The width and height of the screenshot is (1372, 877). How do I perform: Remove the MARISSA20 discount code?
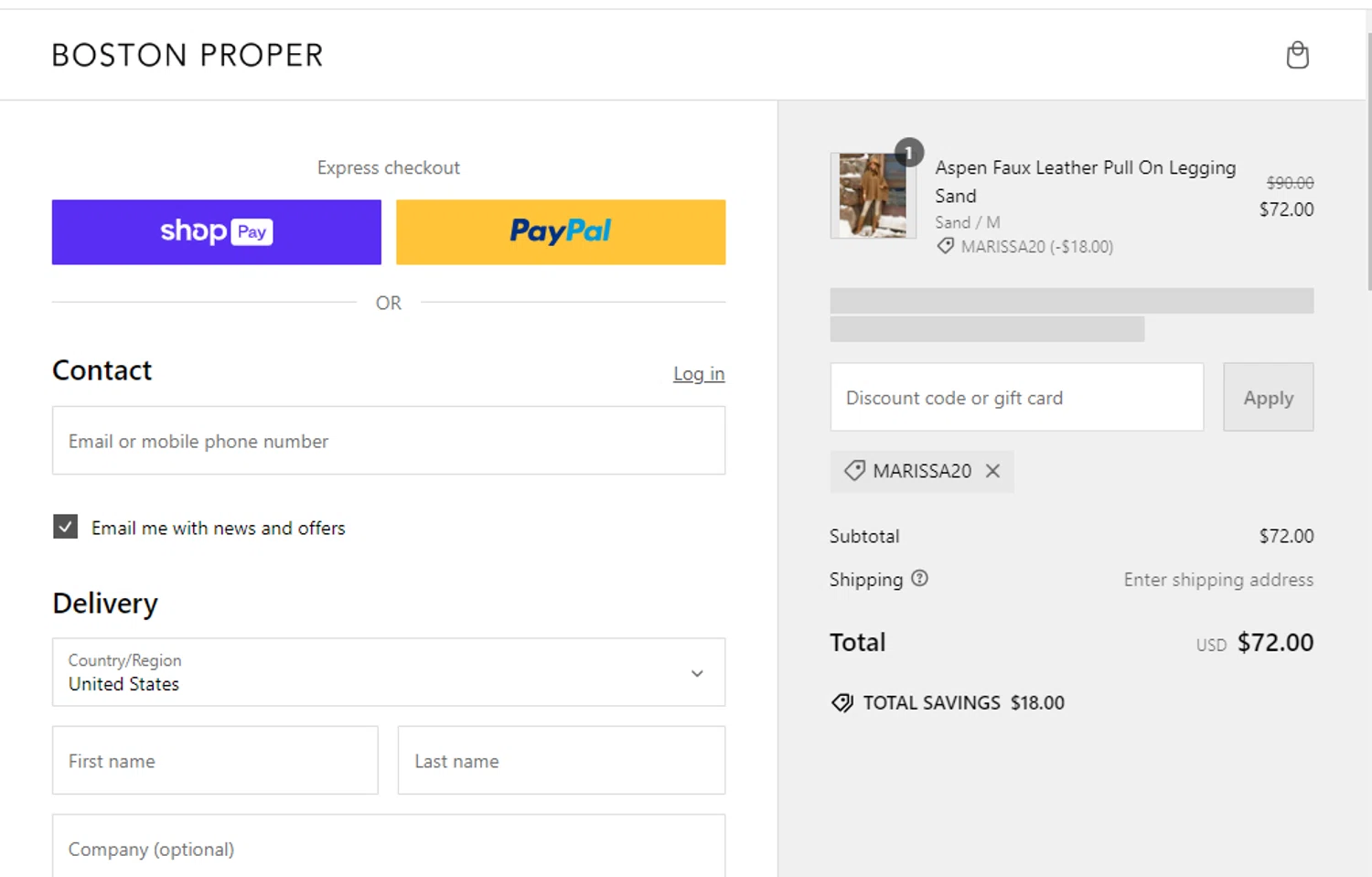pyautogui.click(x=992, y=471)
